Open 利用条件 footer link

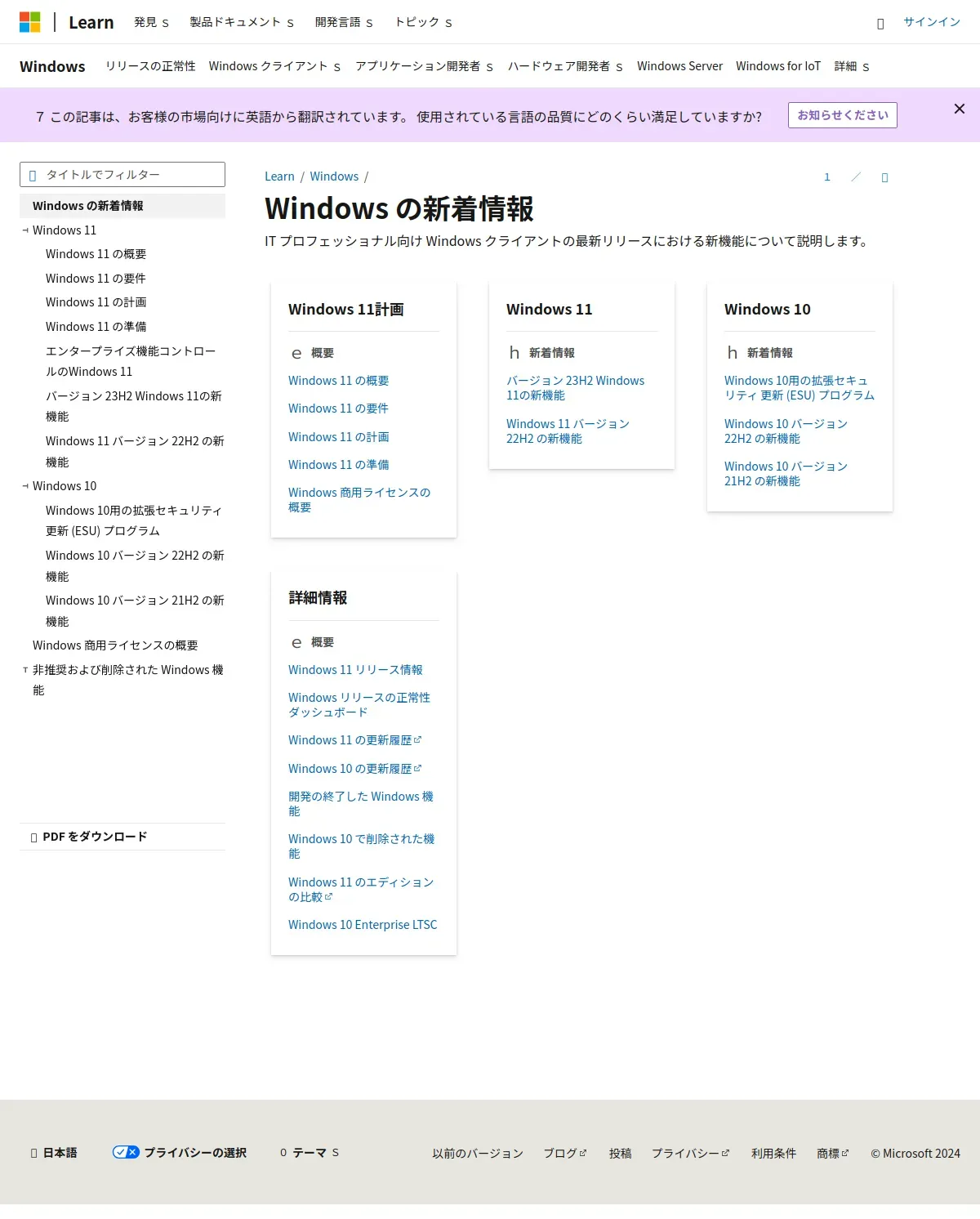point(773,1154)
